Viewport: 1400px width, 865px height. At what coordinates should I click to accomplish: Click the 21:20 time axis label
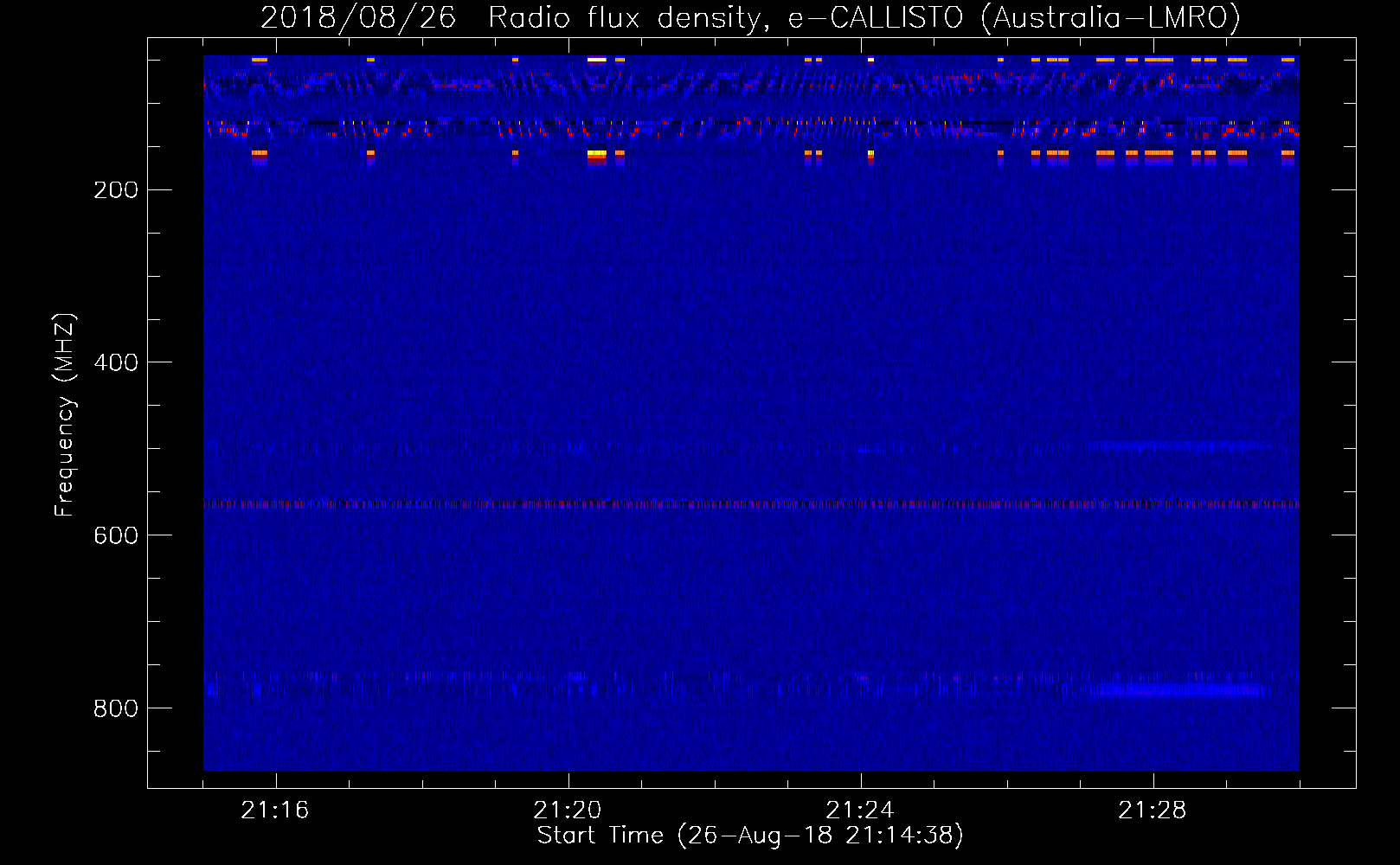(x=568, y=811)
